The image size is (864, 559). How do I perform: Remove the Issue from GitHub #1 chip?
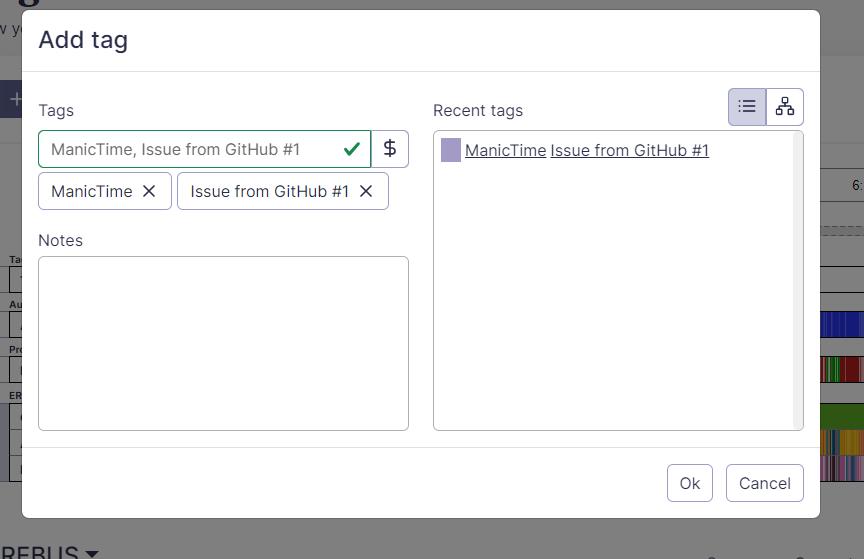tap(366, 191)
